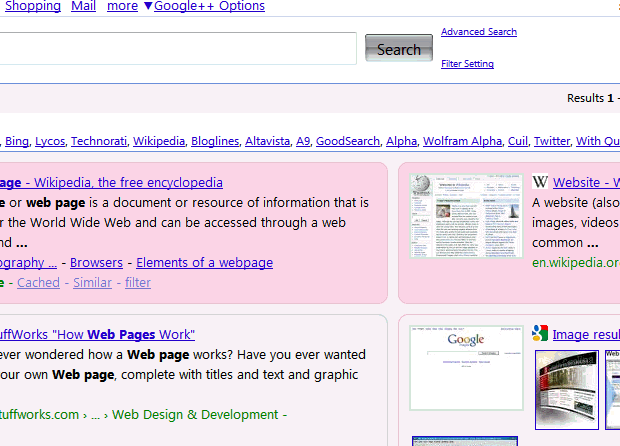Open the Browsers sublink
This screenshot has width=620, height=446.
[96, 263]
